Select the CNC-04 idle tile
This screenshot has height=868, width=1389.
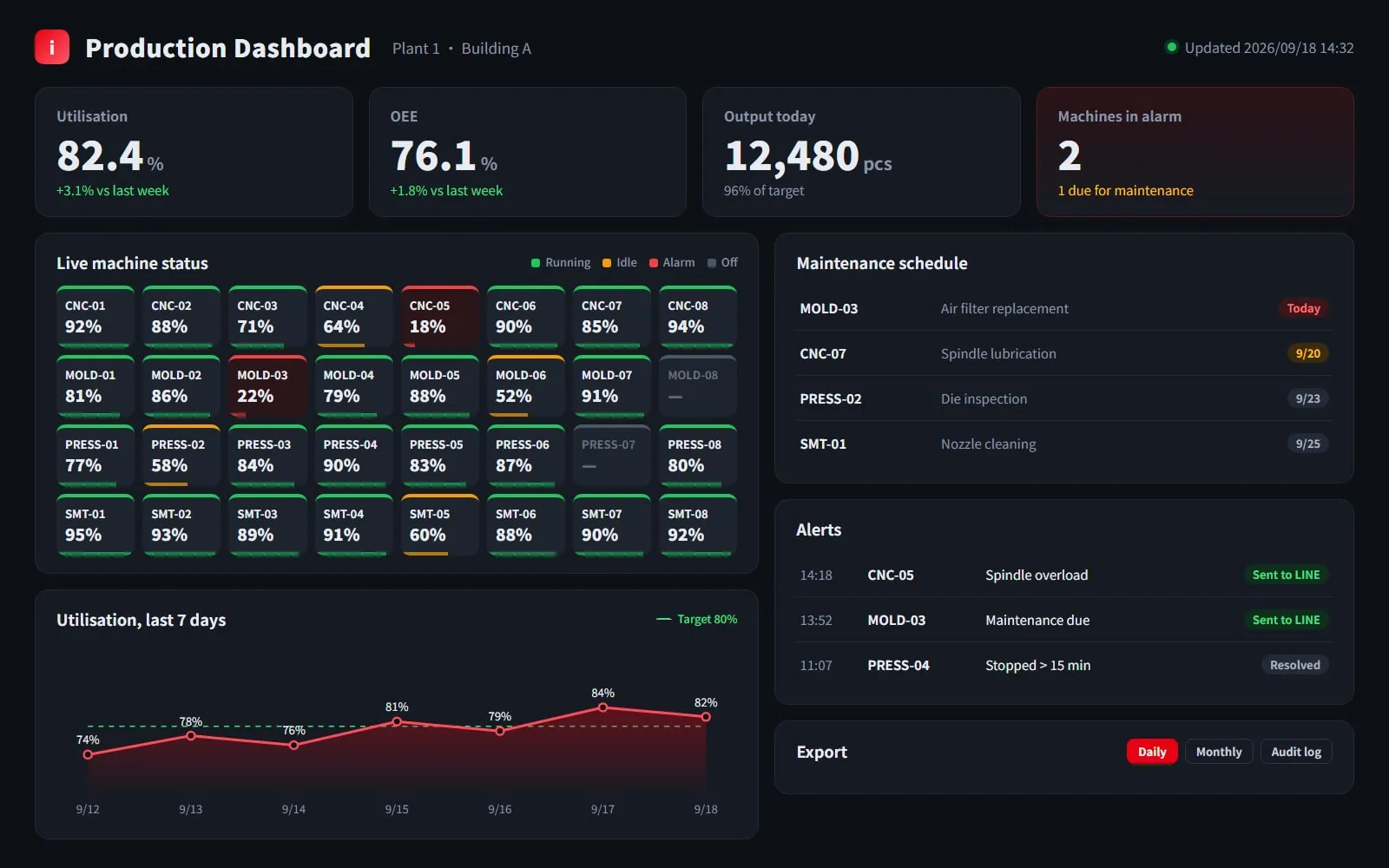tap(353, 317)
